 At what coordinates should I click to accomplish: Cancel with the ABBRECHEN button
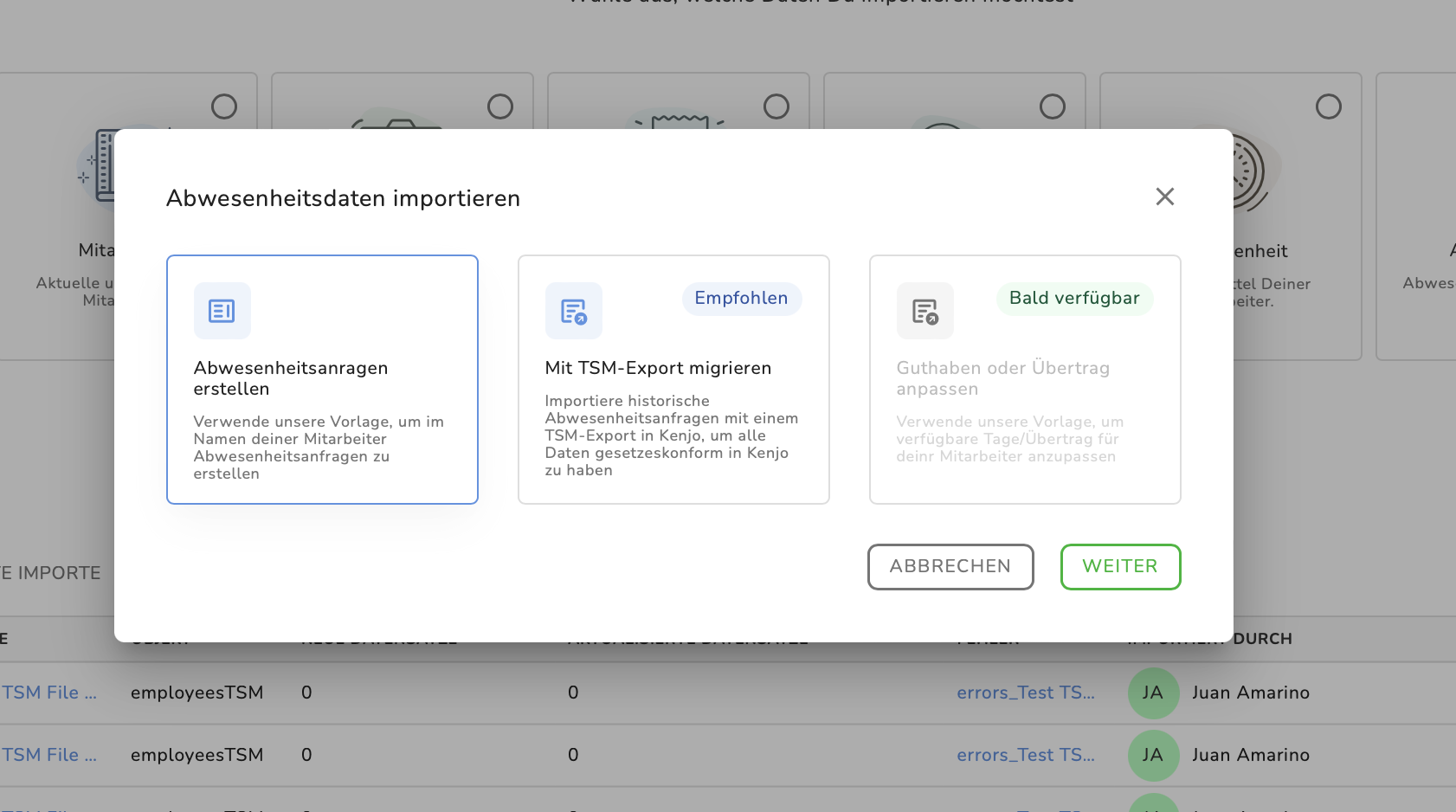(x=950, y=567)
